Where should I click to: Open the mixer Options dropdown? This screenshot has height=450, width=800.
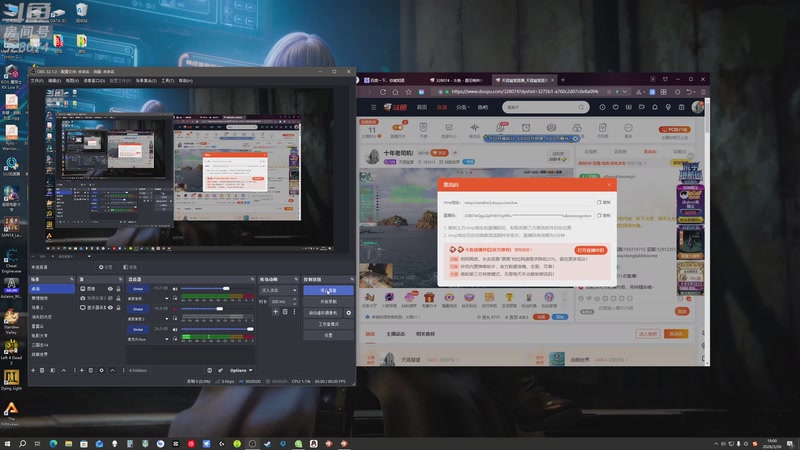(241, 370)
